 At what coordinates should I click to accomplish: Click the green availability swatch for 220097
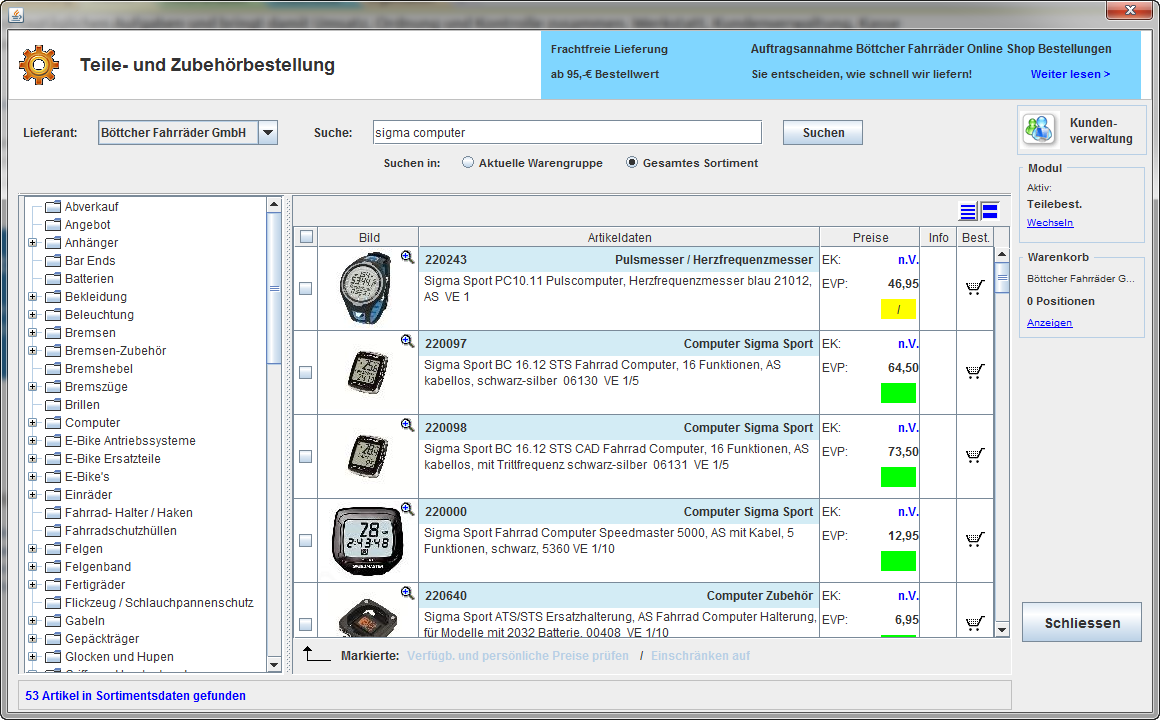tap(898, 393)
